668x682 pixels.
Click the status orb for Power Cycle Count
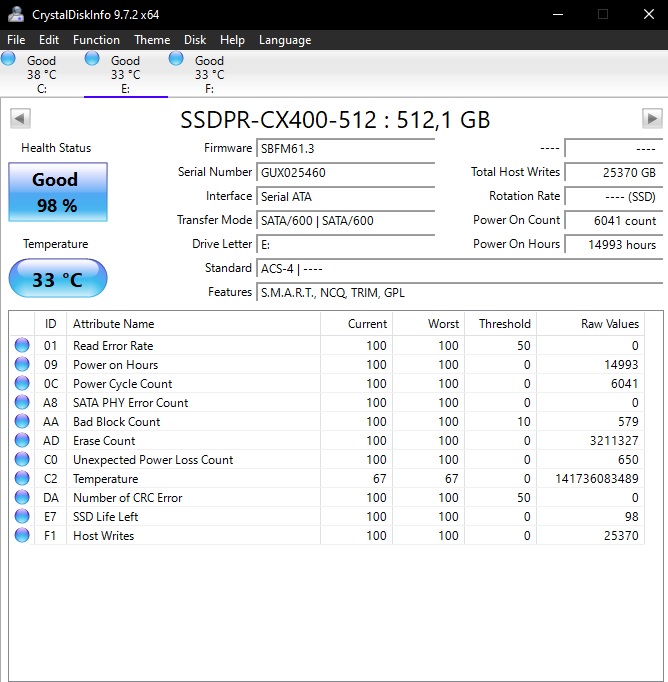(22, 383)
